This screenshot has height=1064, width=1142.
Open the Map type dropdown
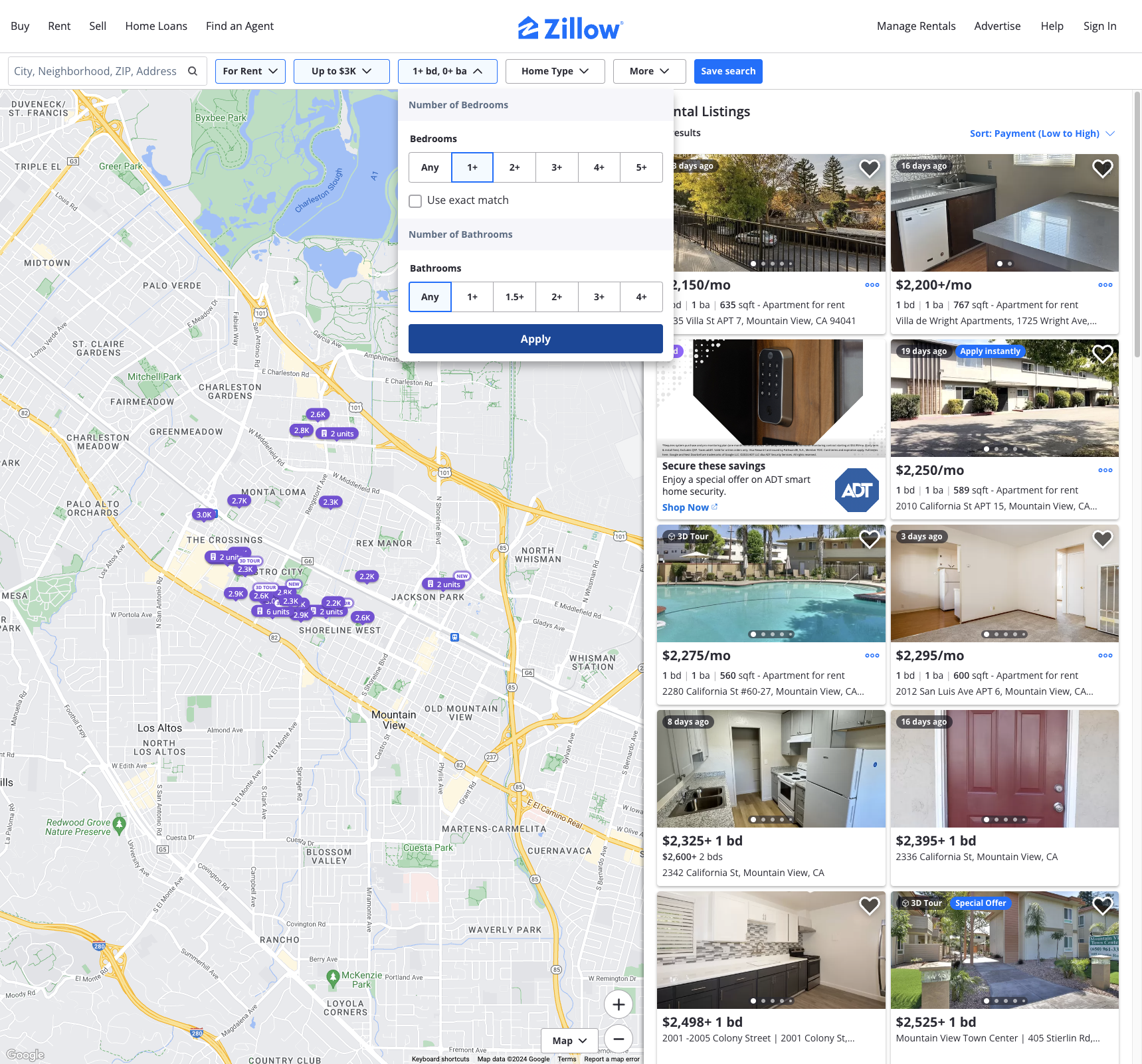569,1041
